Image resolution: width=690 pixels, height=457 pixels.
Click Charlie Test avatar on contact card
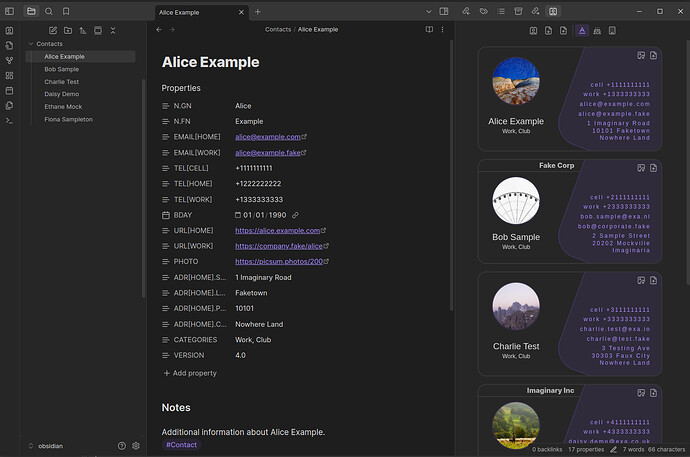click(516, 306)
